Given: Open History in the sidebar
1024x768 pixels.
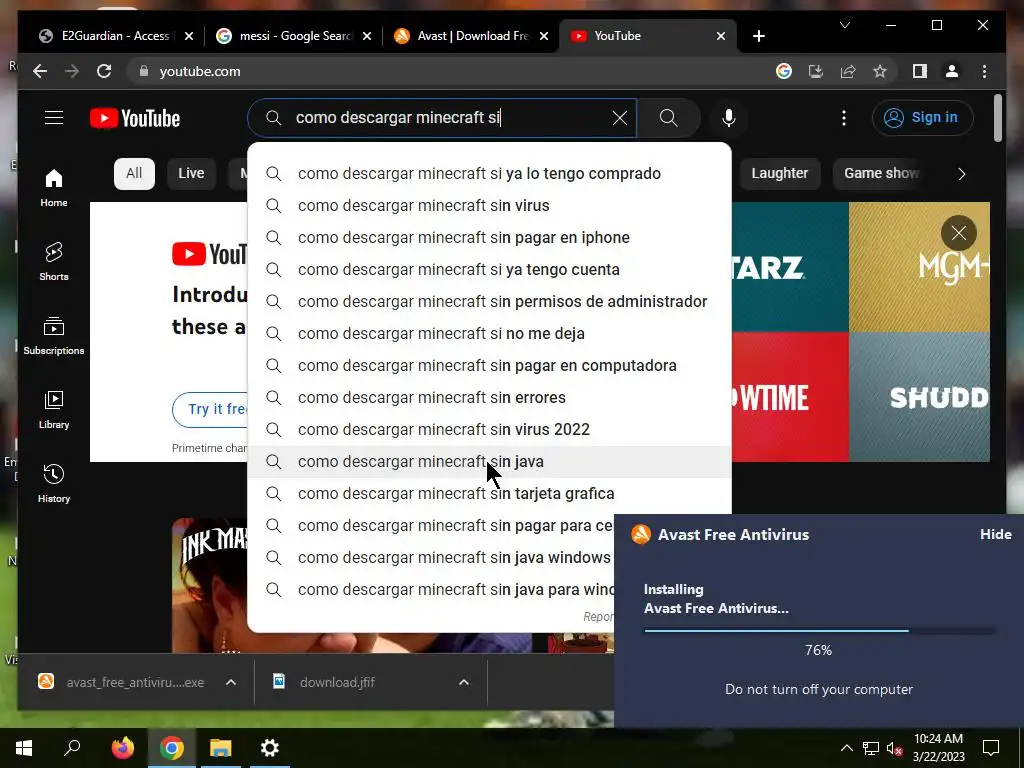Looking at the screenshot, I should point(54,483).
